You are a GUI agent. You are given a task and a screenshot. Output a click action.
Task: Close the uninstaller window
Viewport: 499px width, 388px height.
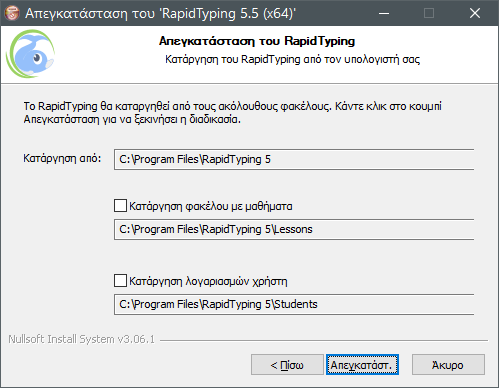click(475, 13)
